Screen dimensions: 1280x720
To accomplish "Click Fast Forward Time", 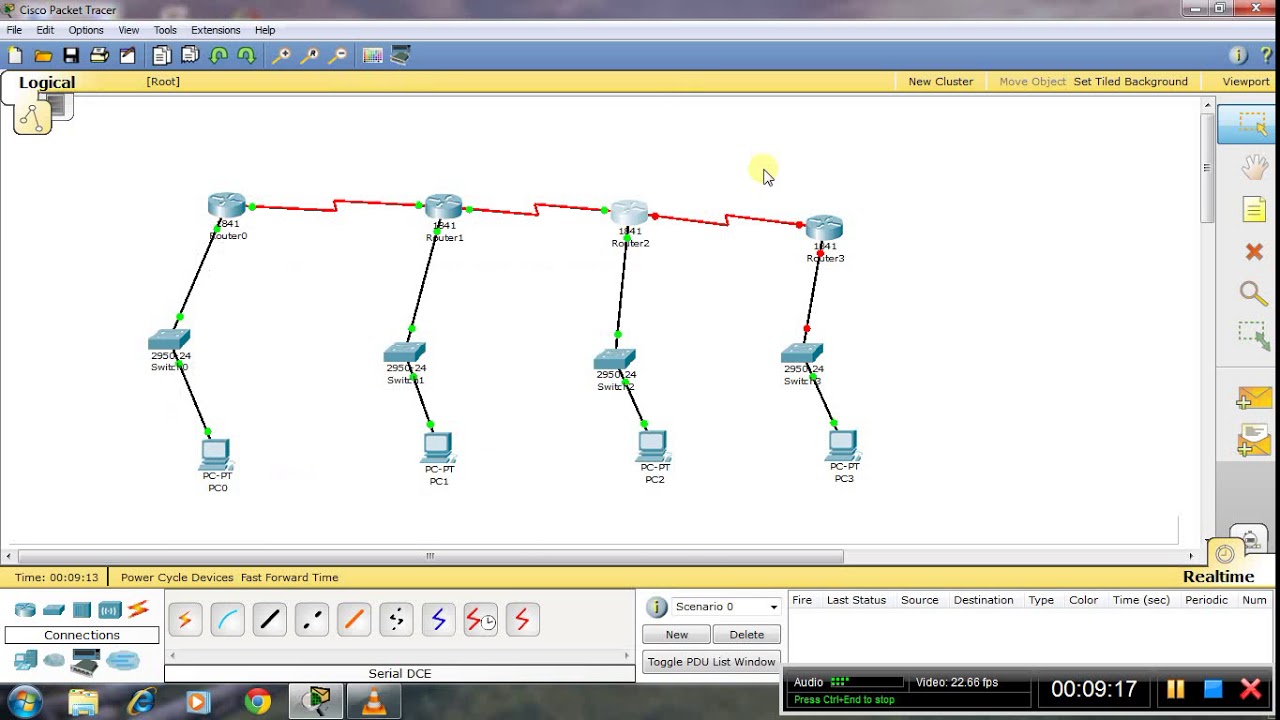I will [289, 578].
